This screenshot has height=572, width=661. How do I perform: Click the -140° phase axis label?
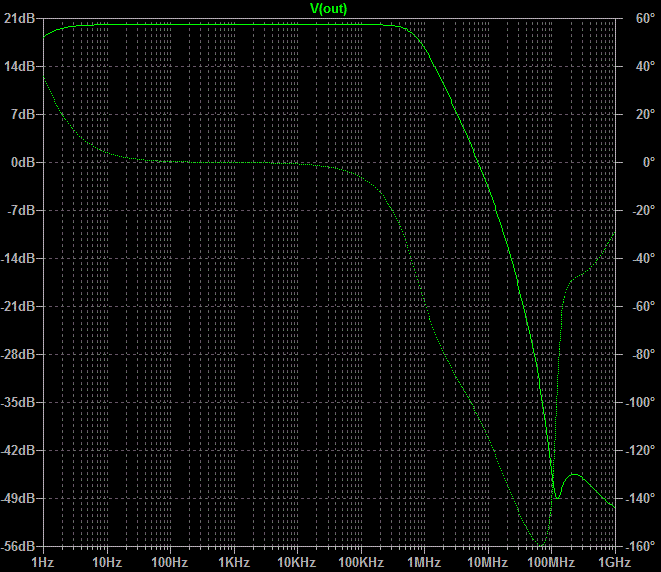(x=641, y=499)
